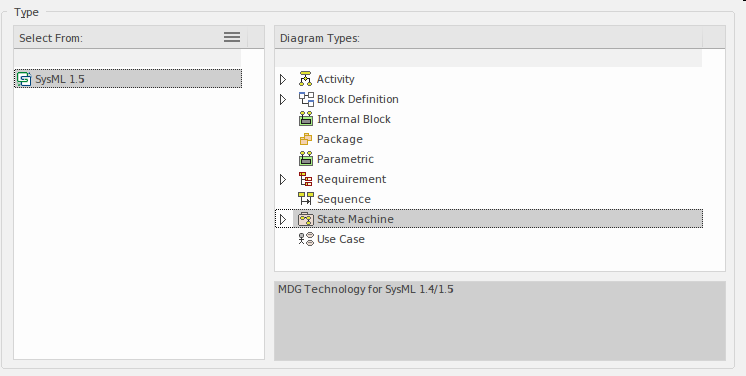Image resolution: width=746 pixels, height=376 pixels.
Task: Select the Package label
Action: tap(340, 139)
